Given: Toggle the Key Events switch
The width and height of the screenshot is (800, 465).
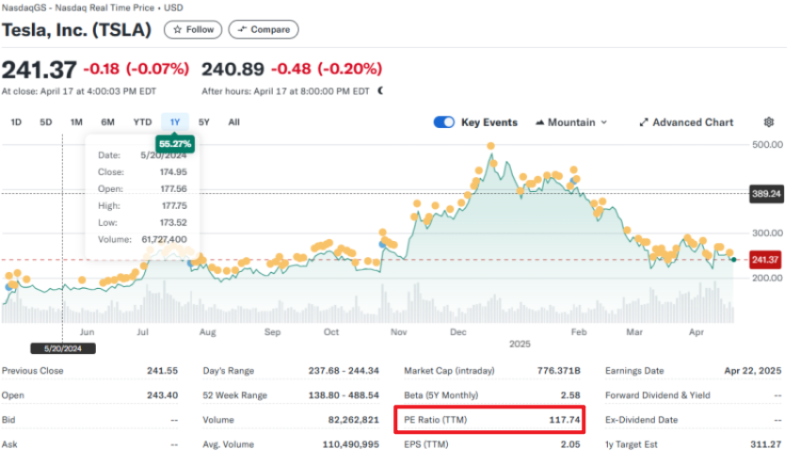Looking at the screenshot, I should (x=444, y=123).
